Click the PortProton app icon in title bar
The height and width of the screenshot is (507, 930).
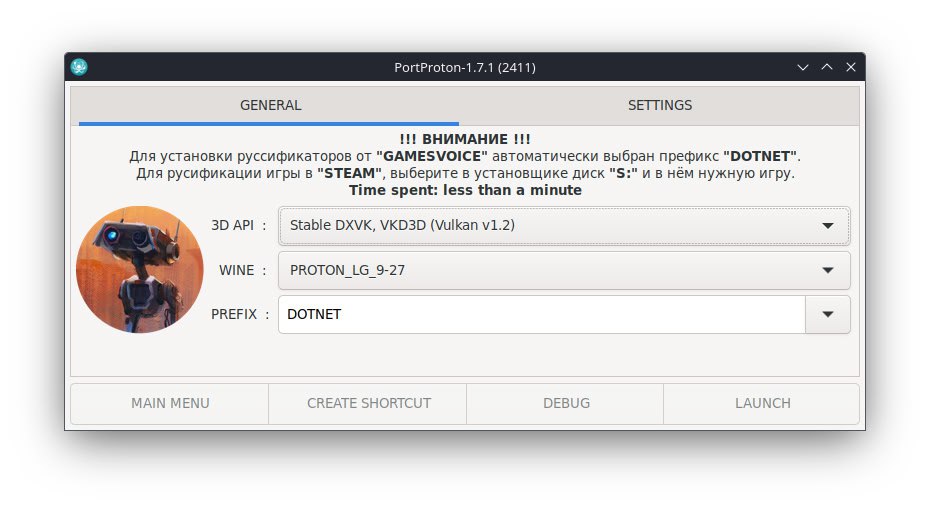(x=79, y=67)
